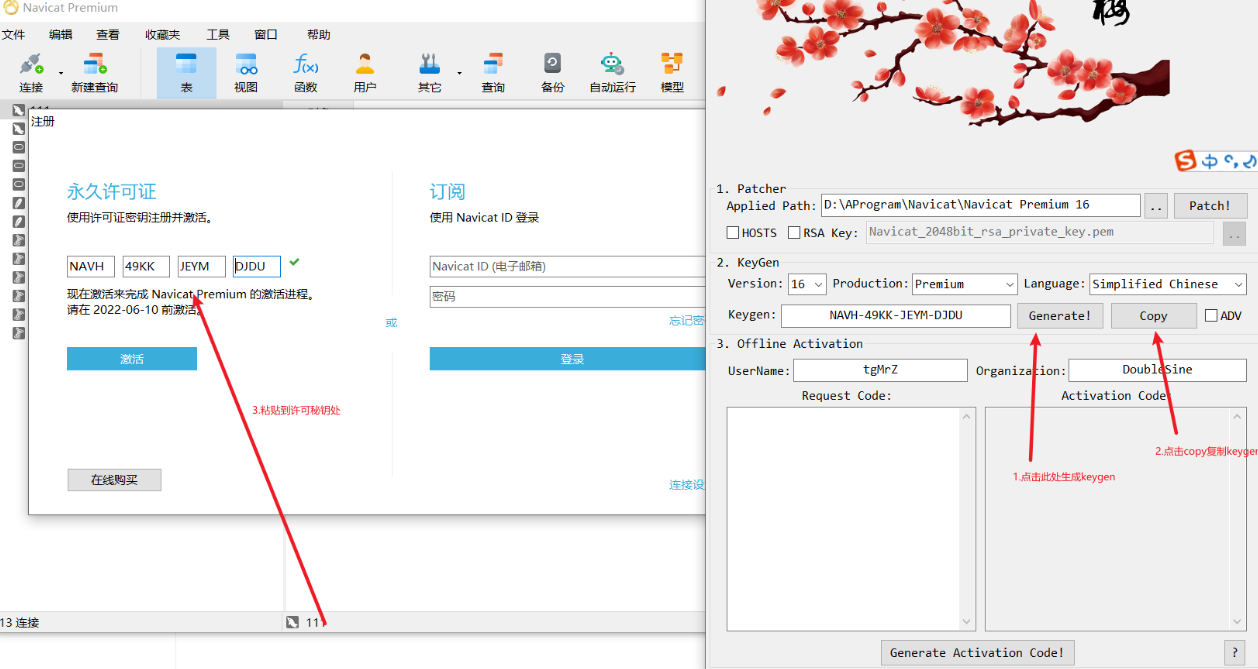The image size is (1258, 669).
Task: Click the second license key box 49KK
Action: 146,266
